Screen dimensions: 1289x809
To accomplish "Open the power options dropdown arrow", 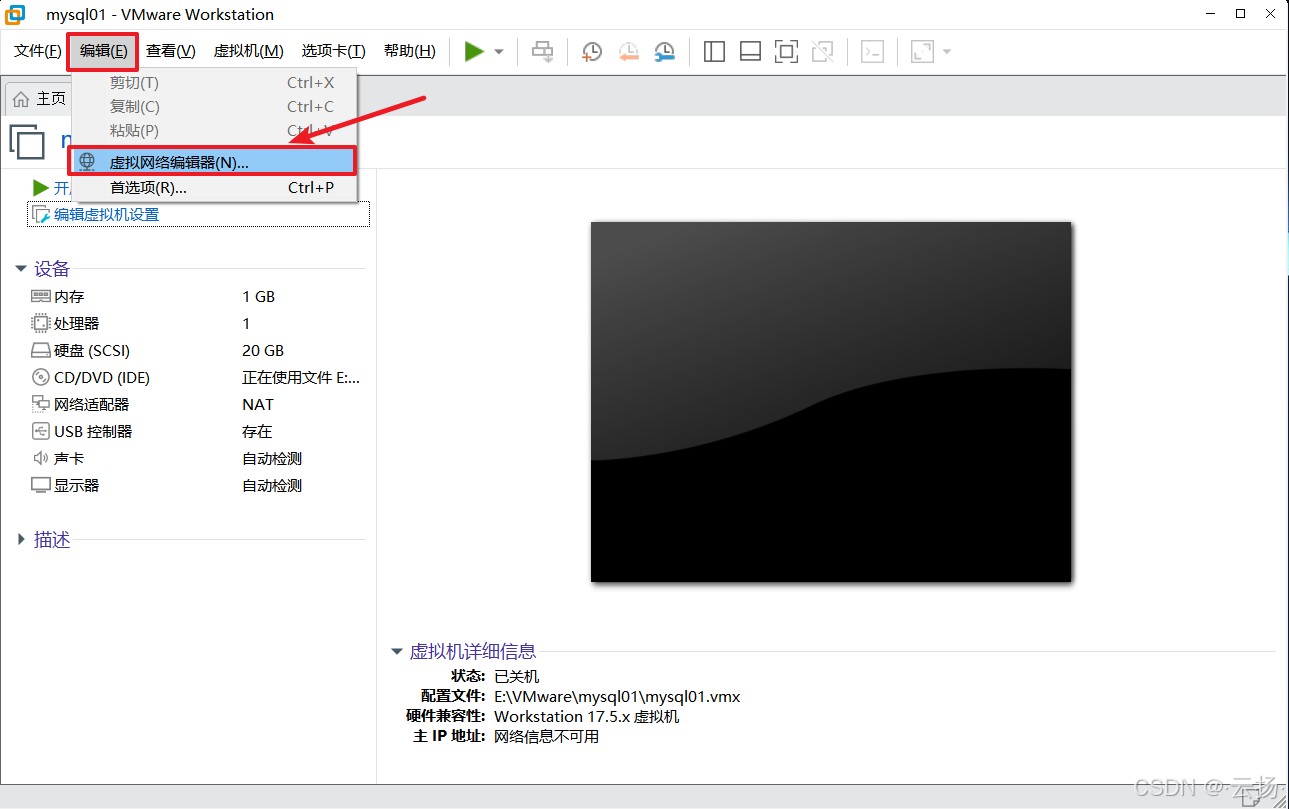I will click(x=499, y=52).
